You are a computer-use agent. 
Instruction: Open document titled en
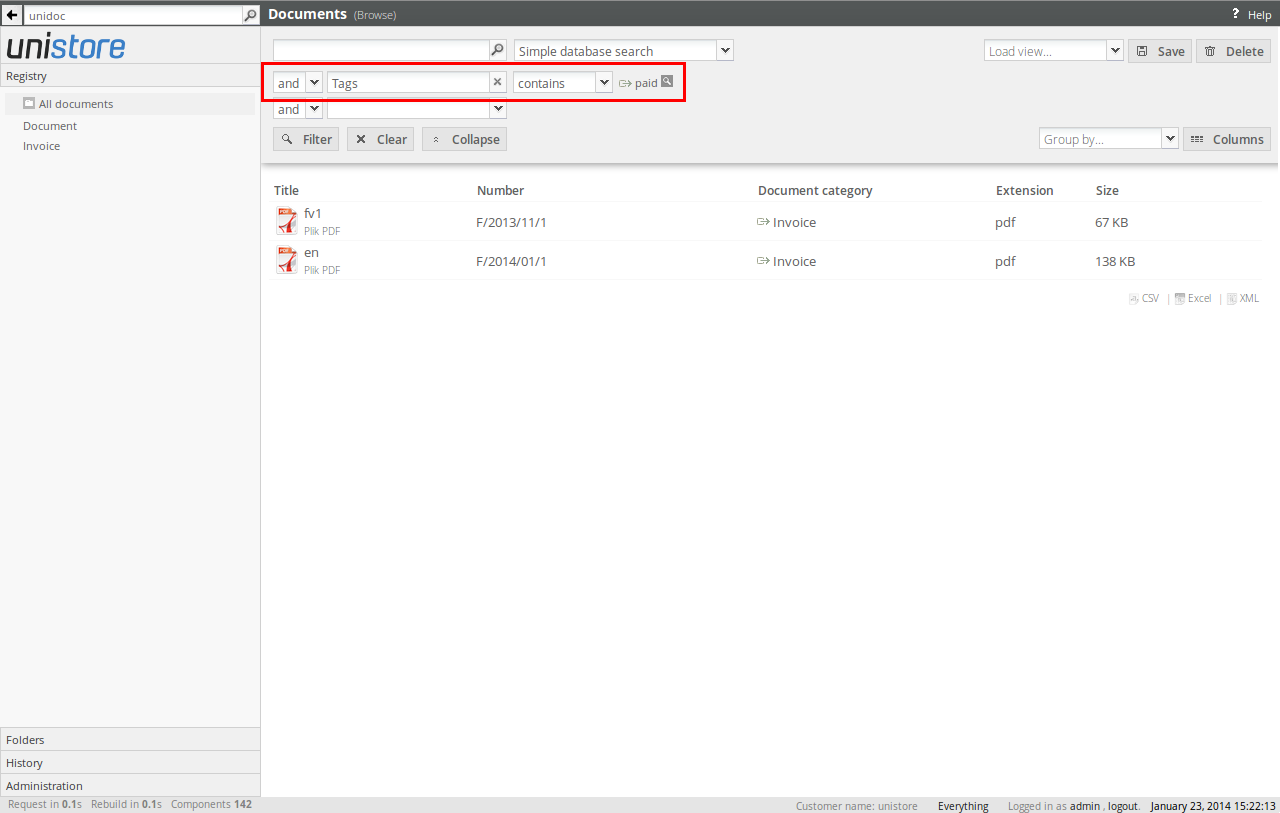pos(311,252)
